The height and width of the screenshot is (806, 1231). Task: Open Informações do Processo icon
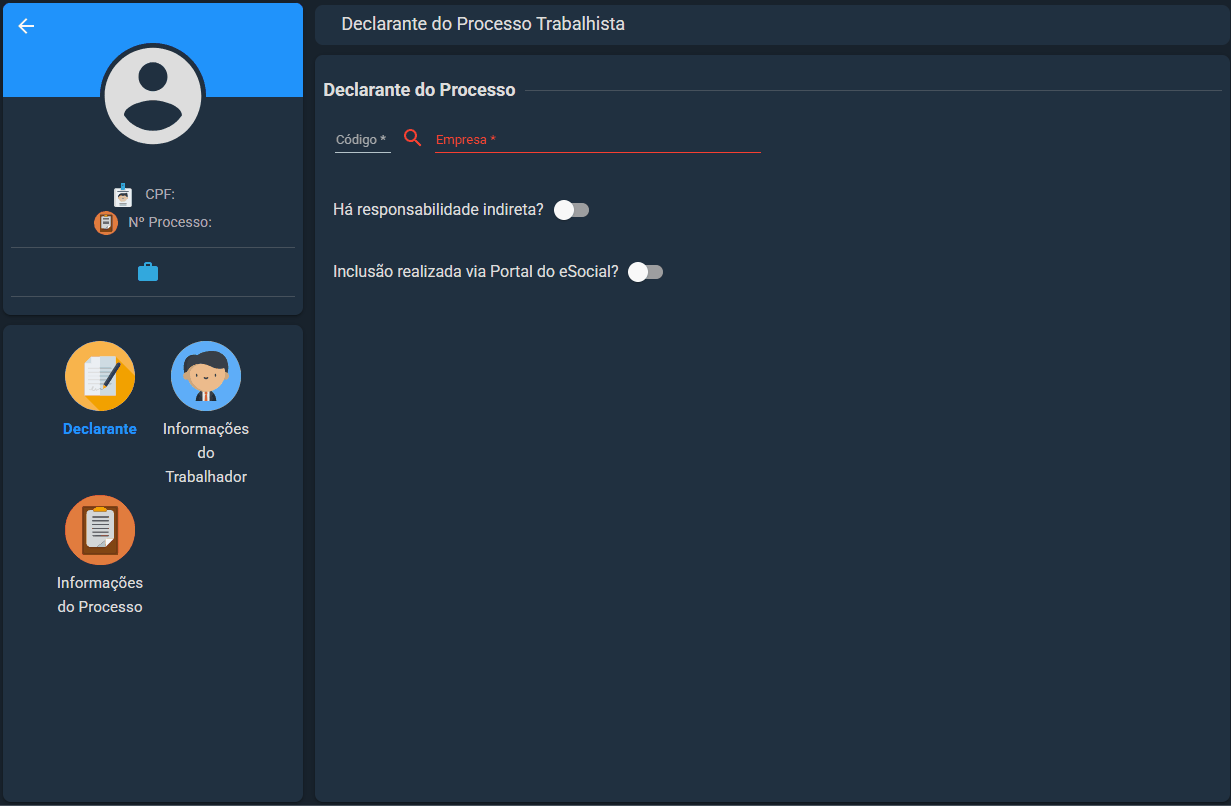100,530
